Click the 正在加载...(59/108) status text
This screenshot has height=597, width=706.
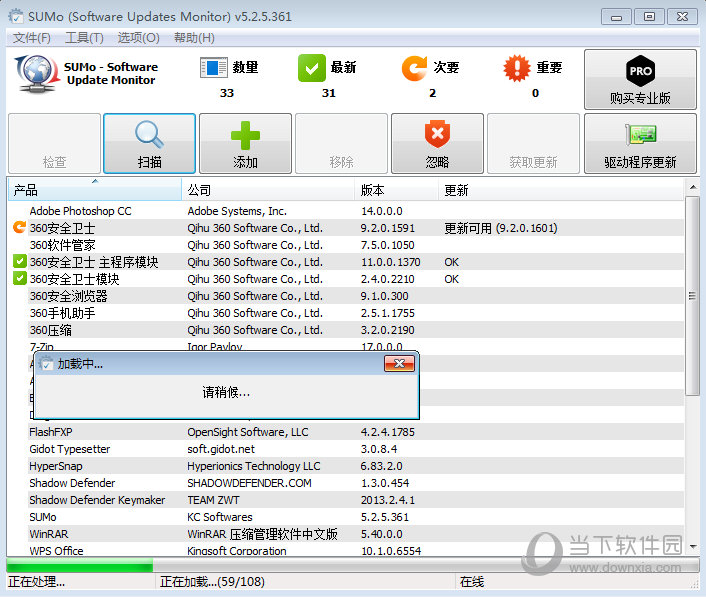click(x=212, y=582)
